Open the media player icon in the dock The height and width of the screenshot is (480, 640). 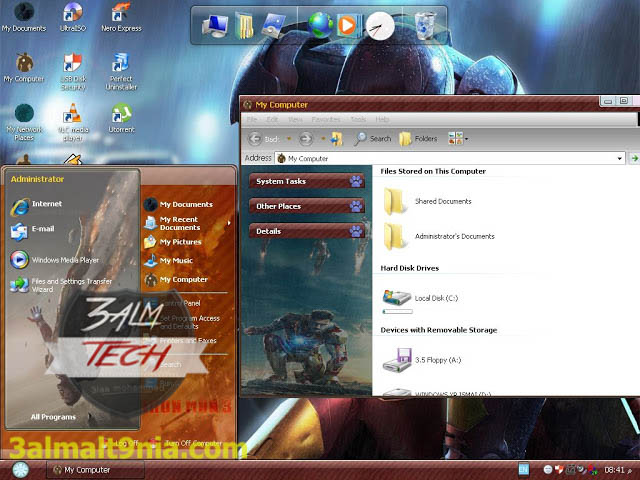tap(348, 25)
